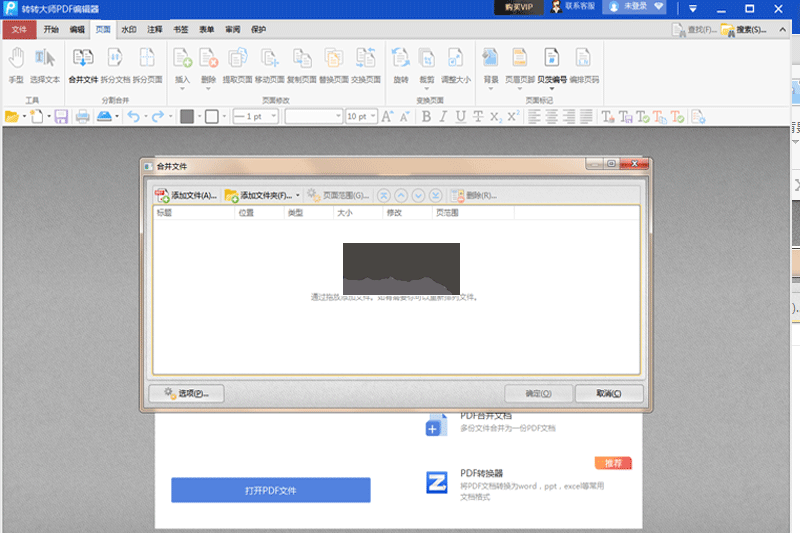Switch to the 注释 comments tab
Screen dimensions: 800x533
[x=155, y=30]
